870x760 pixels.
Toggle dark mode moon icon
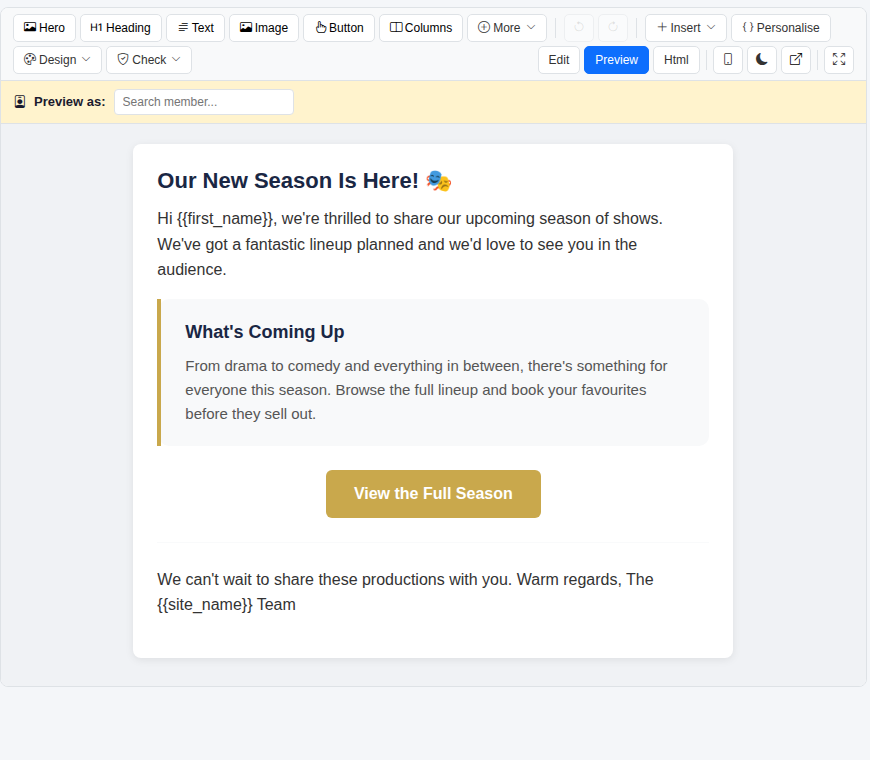(x=762, y=60)
